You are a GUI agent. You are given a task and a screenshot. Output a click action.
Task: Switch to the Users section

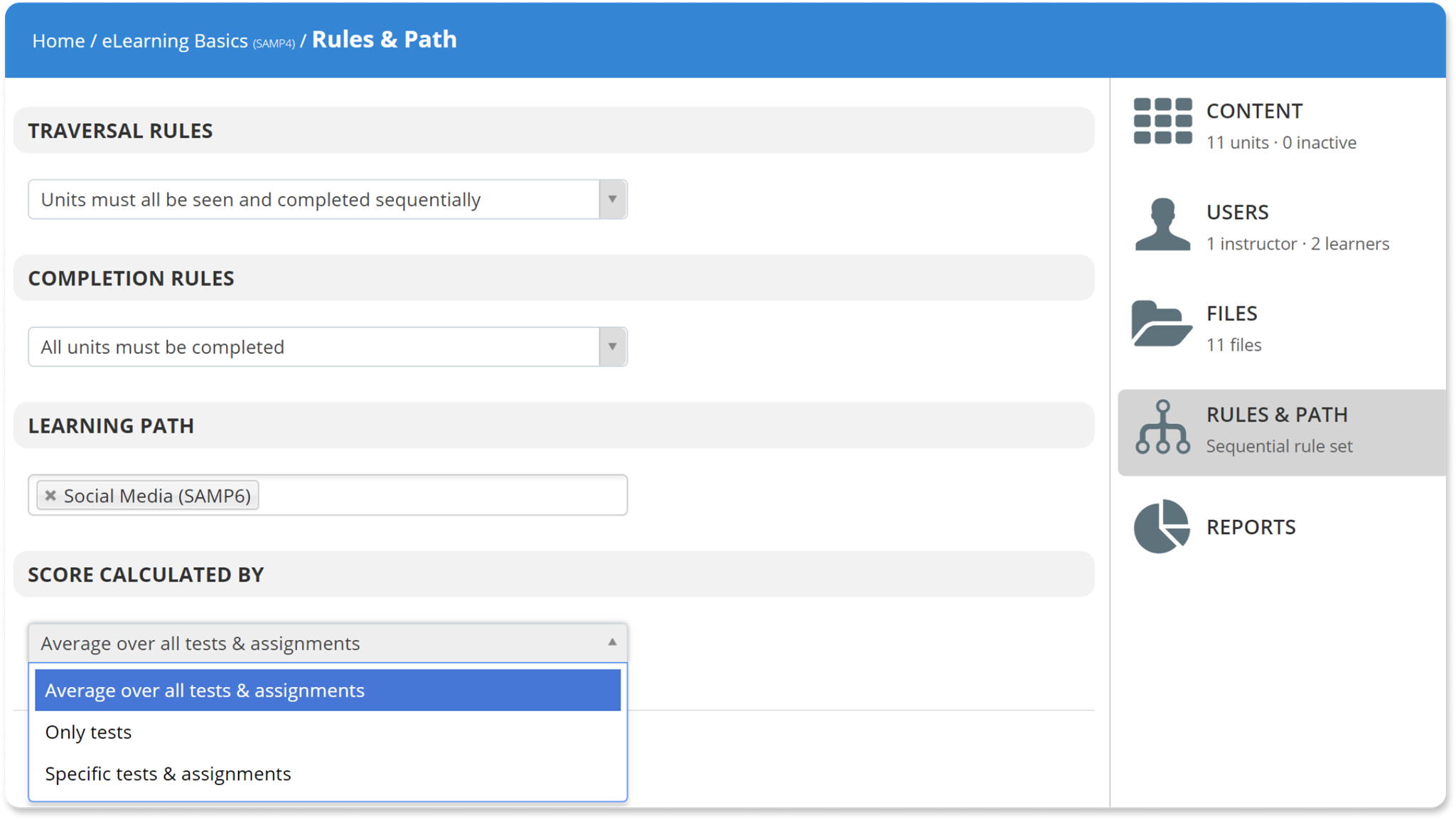[1237, 212]
